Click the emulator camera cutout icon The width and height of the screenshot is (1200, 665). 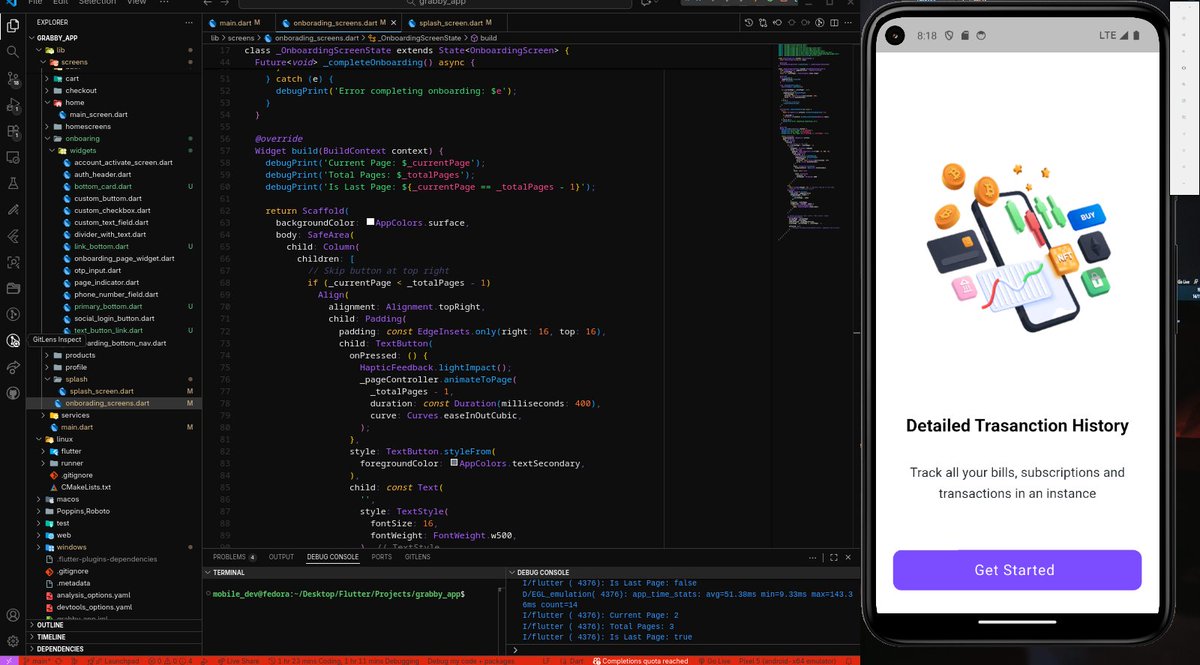point(895,35)
